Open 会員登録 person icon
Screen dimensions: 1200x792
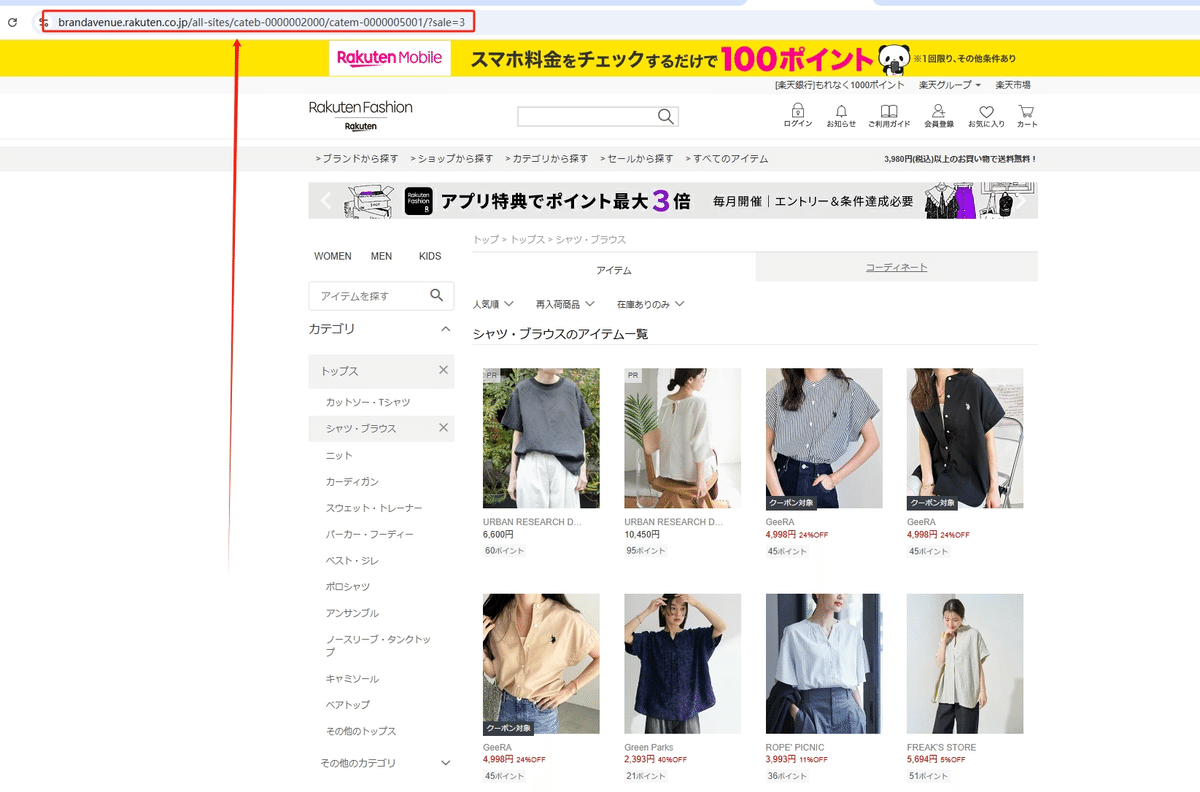click(938, 116)
